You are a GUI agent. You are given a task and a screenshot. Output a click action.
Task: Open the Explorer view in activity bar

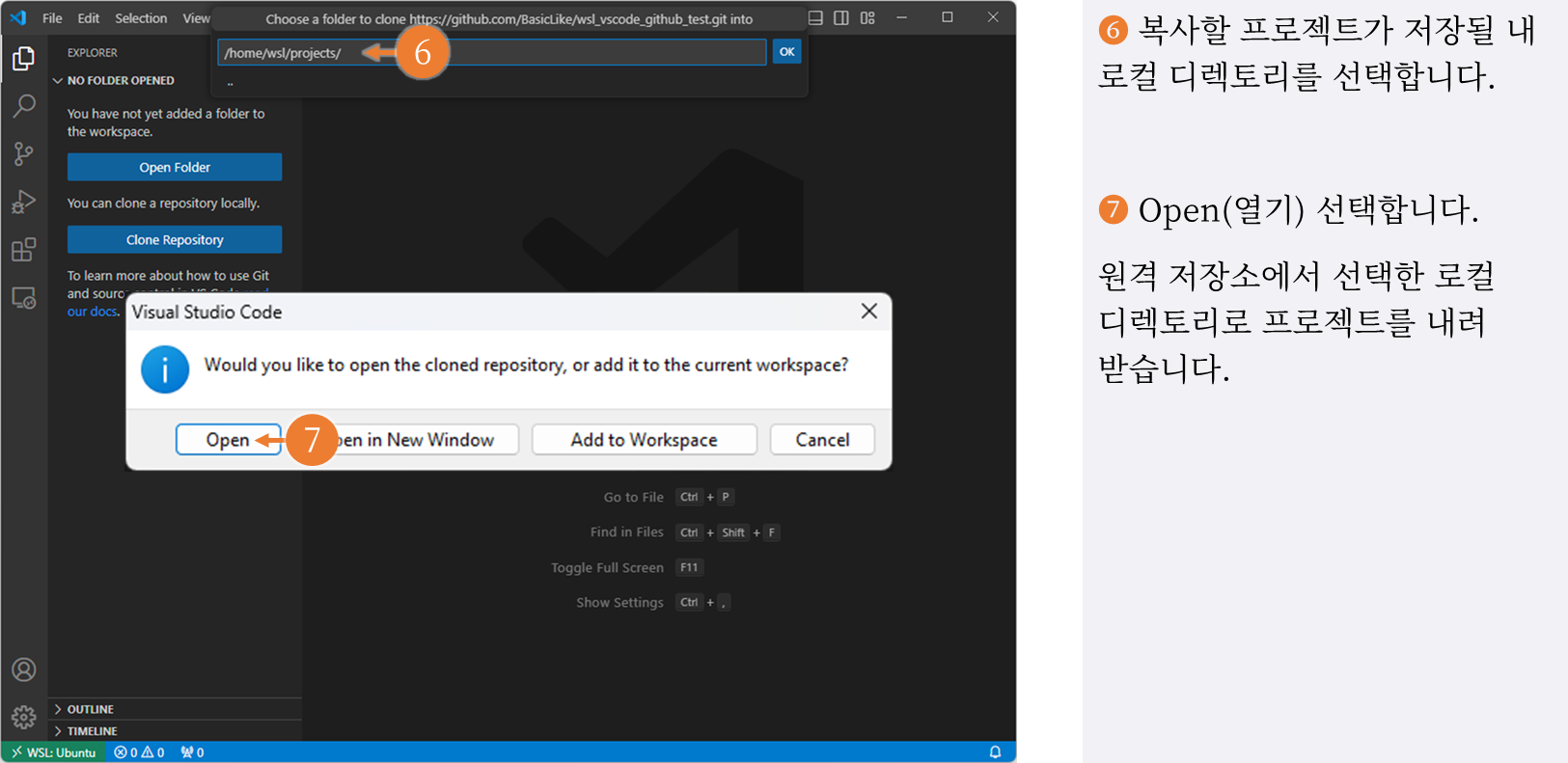(23, 59)
